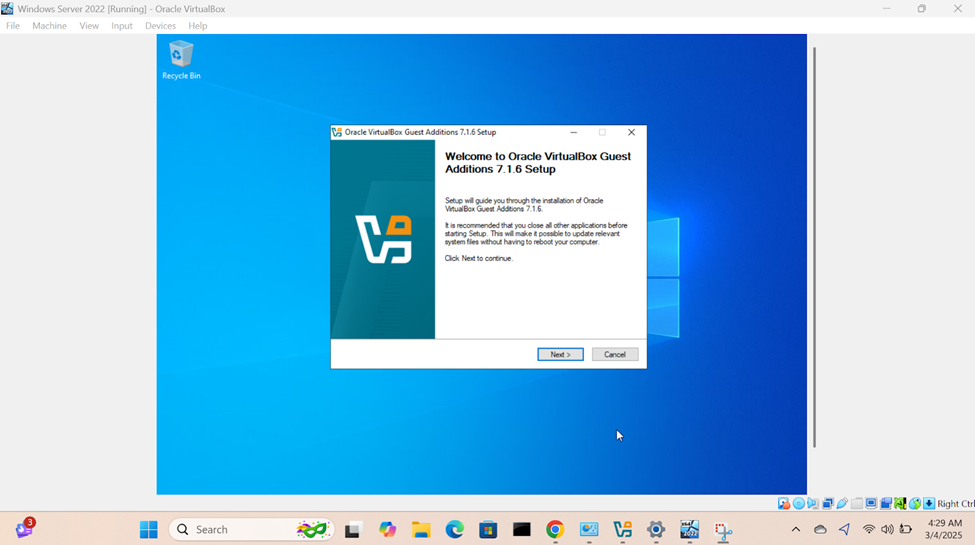Open the Wi-Fi network tray icon
The height and width of the screenshot is (545, 975).
pyautogui.click(x=869, y=529)
